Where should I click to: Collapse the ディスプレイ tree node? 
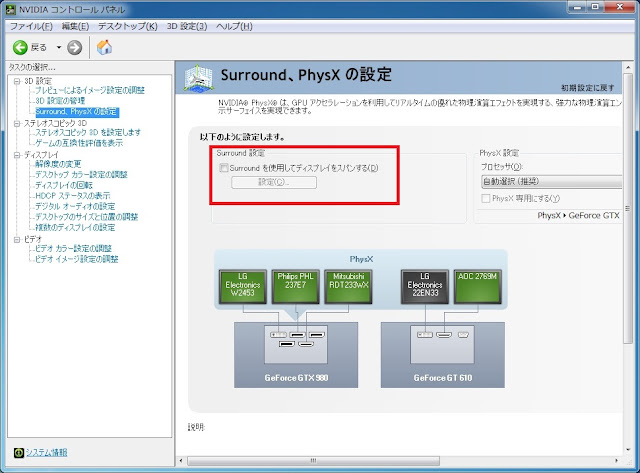[x=17, y=155]
